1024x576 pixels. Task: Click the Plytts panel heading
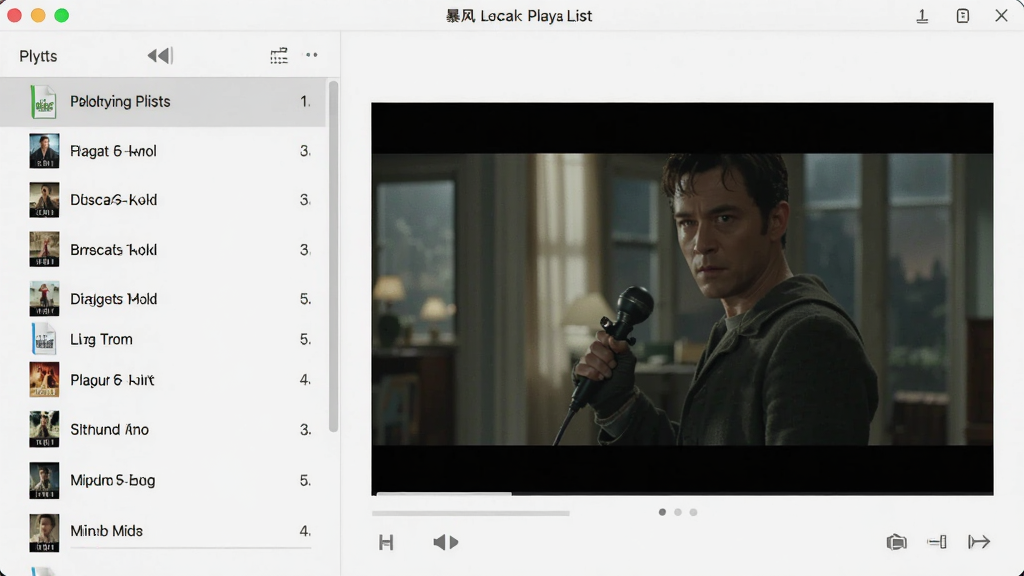click(x=38, y=56)
